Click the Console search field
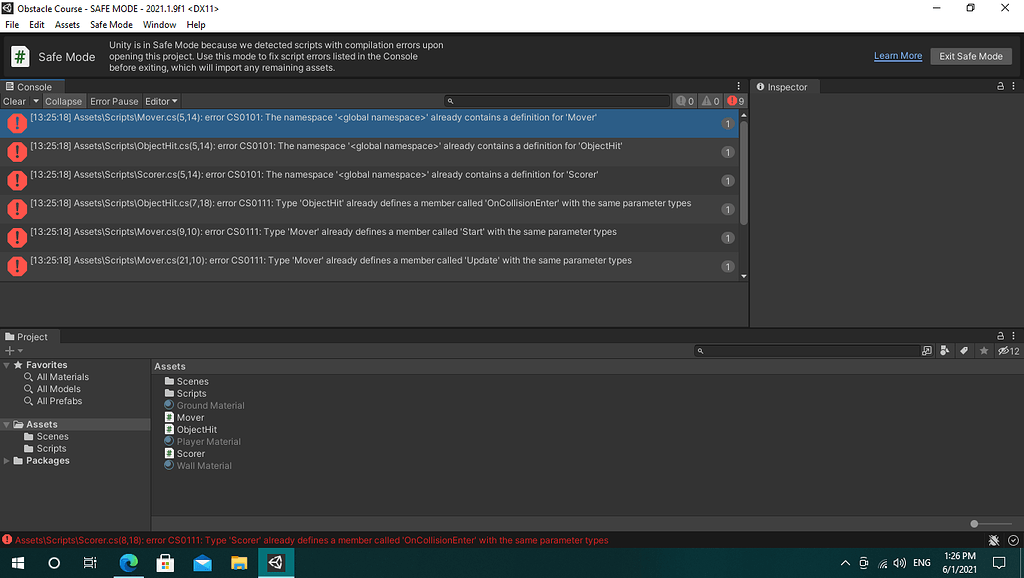The width and height of the screenshot is (1024, 578). click(557, 101)
